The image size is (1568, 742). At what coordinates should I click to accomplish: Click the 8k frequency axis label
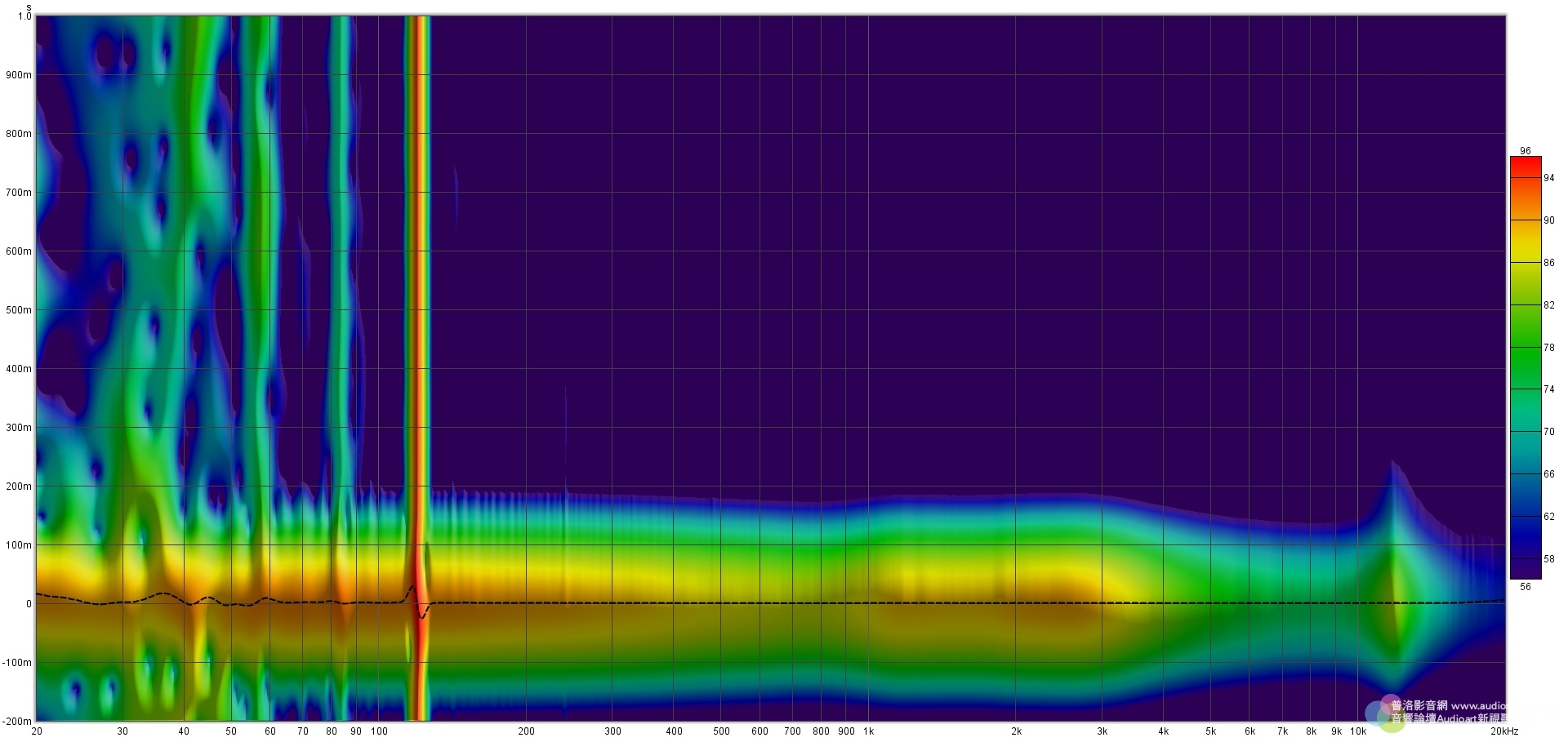point(1311,731)
